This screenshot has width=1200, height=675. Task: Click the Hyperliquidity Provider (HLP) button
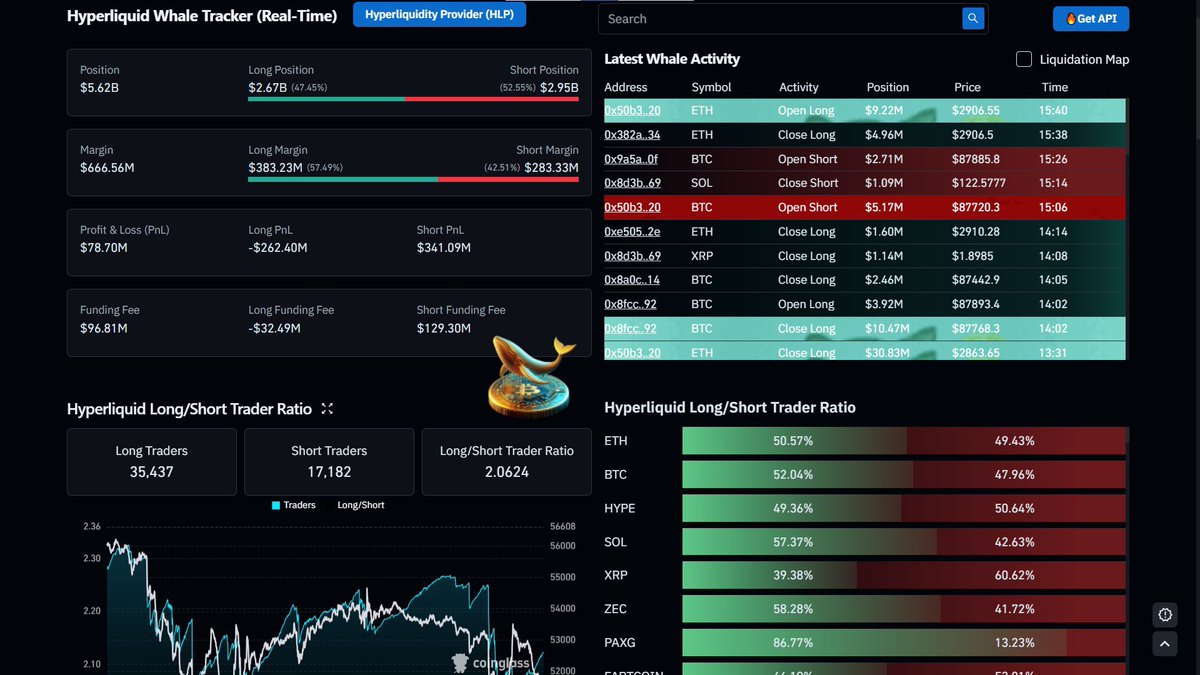(x=439, y=15)
